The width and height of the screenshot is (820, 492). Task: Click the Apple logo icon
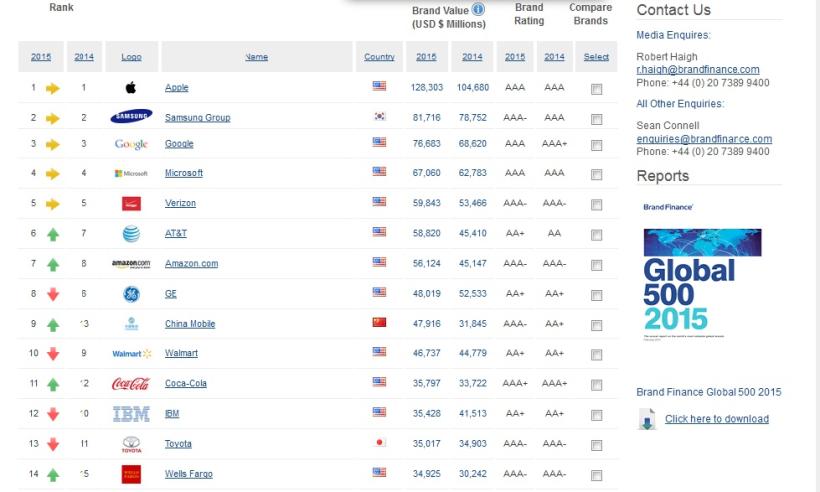pyautogui.click(x=131, y=88)
